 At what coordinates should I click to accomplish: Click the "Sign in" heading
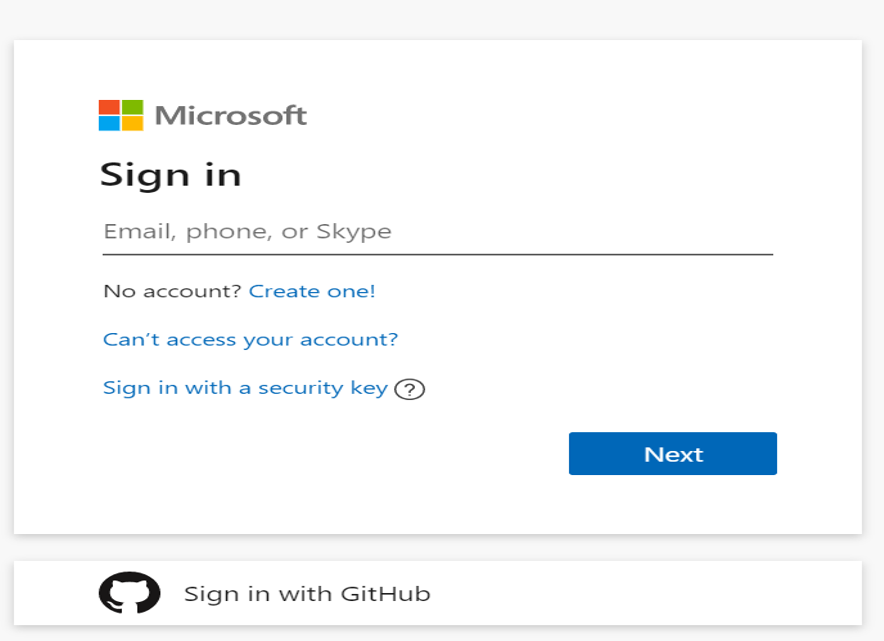pyautogui.click(x=170, y=175)
